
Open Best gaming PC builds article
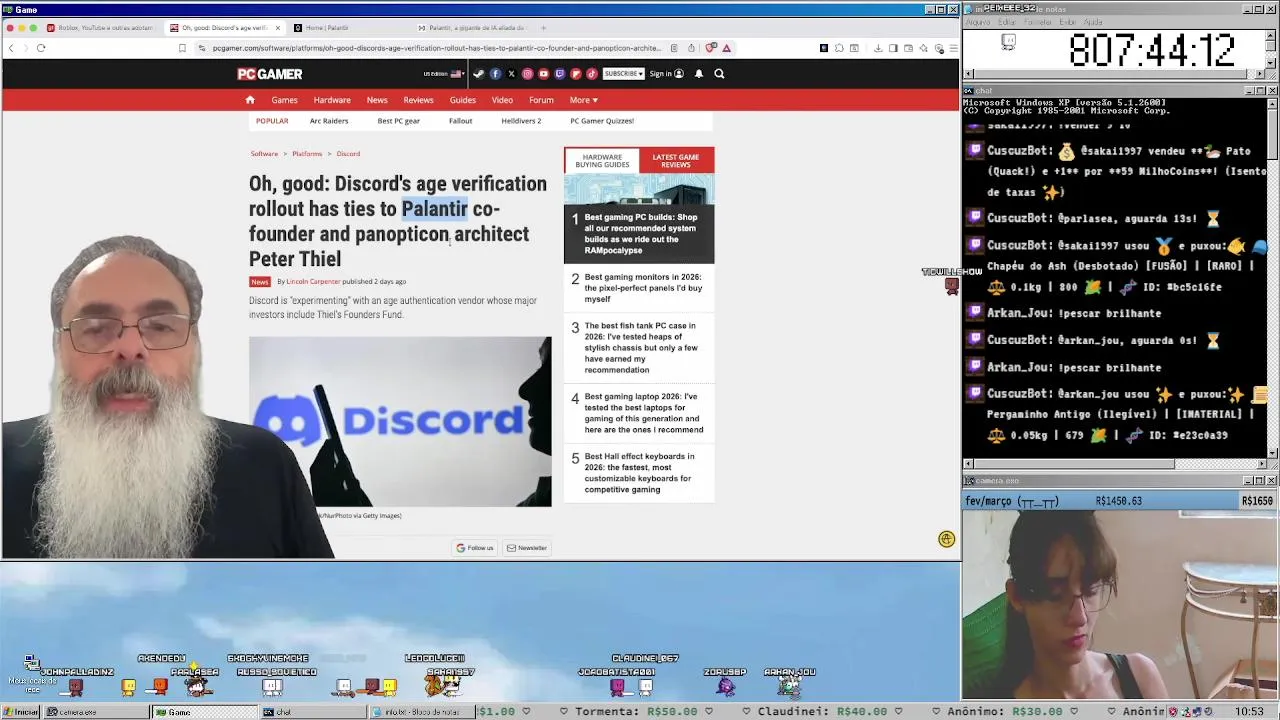[640, 234]
